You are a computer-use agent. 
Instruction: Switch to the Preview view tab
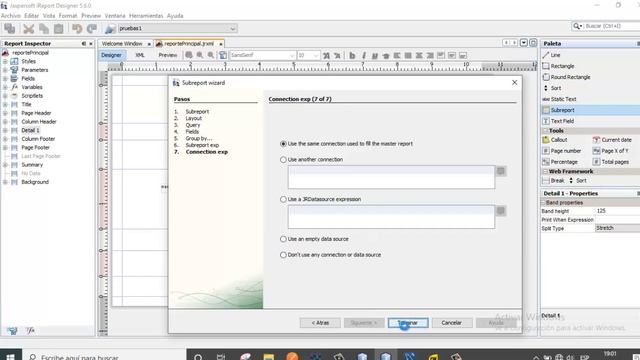[168, 55]
